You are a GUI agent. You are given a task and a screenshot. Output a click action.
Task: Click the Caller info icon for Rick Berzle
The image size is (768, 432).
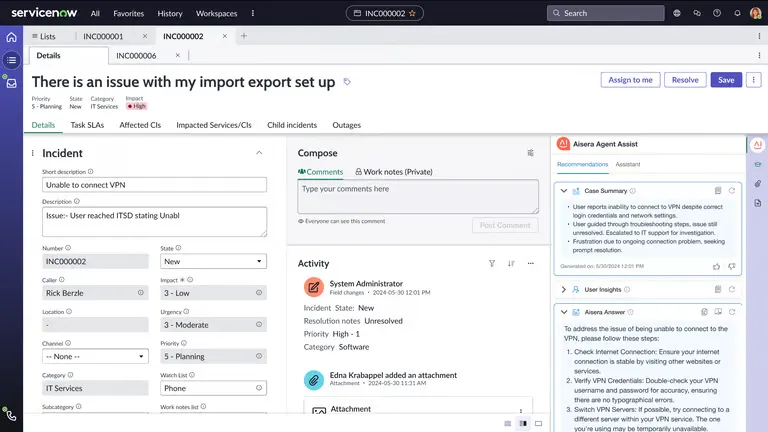pos(141,293)
